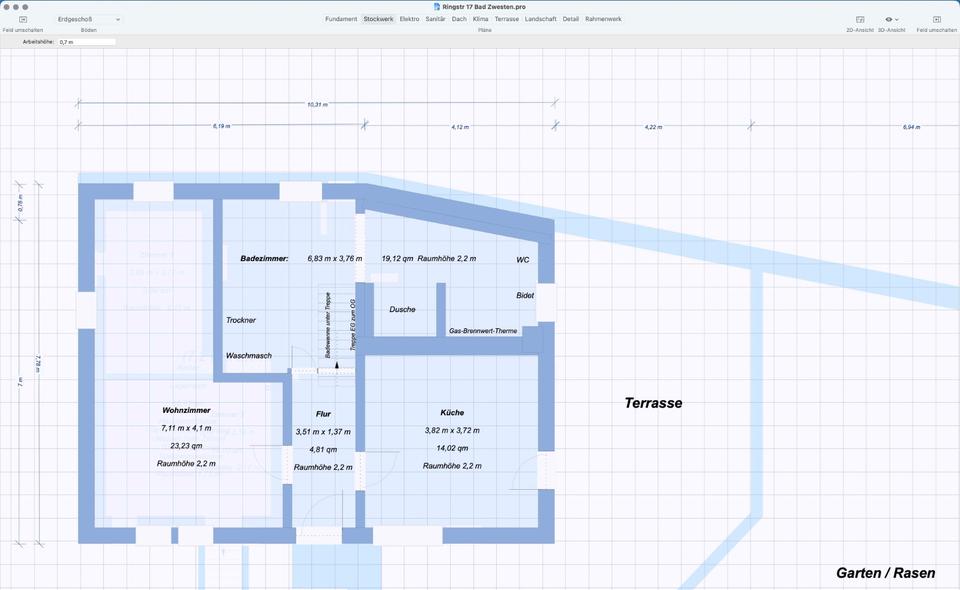
Task: Show the Dach plan
Action: [x=459, y=19]
